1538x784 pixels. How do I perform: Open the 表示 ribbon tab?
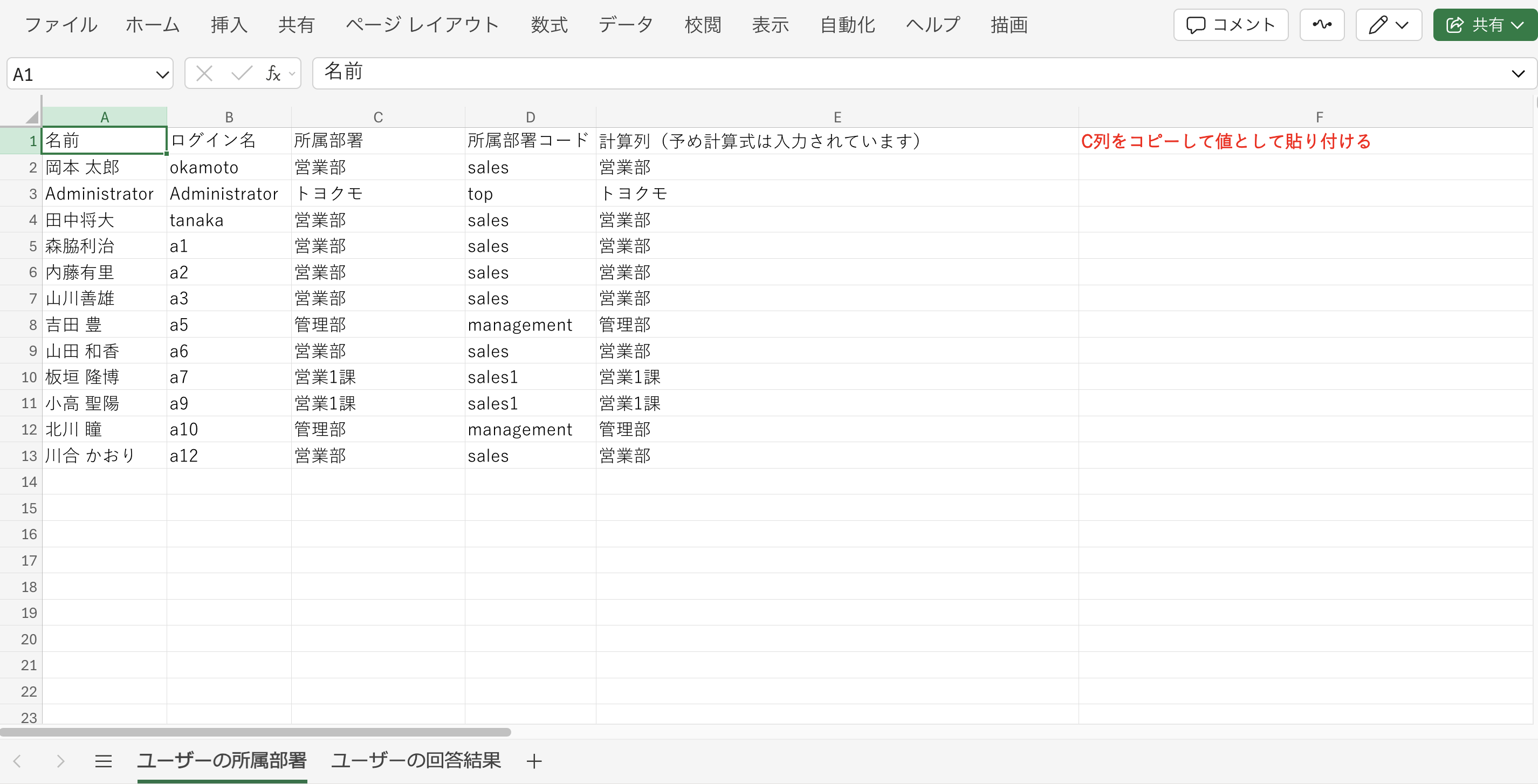coord(771,25)
